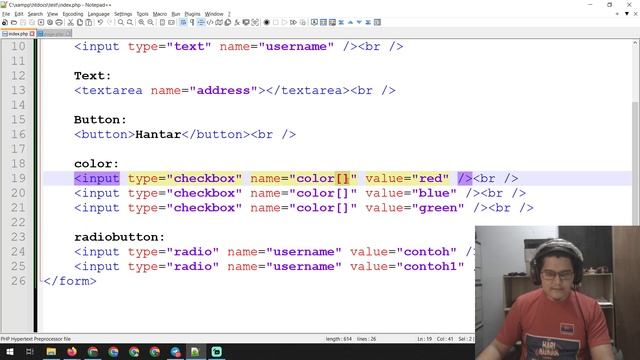Click the Ln 19 Col 41 status field
The image size is (640, 360).
point(435,339)
